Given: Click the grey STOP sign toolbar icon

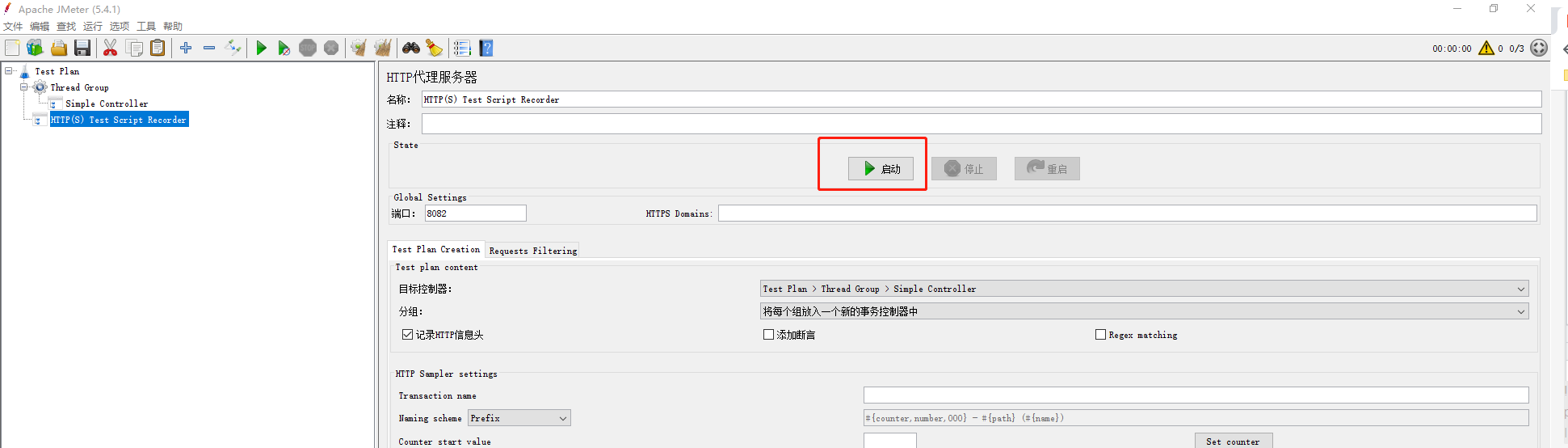Looking at the screenshot, I should click(x=308, y=48).
